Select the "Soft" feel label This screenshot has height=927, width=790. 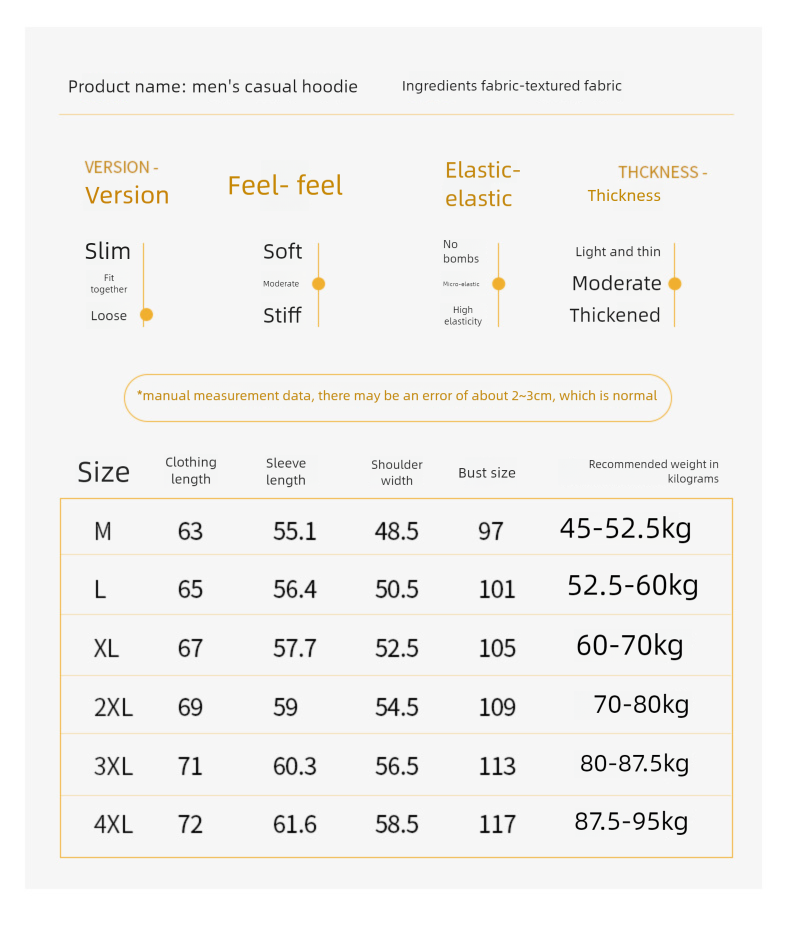[282, 252]
